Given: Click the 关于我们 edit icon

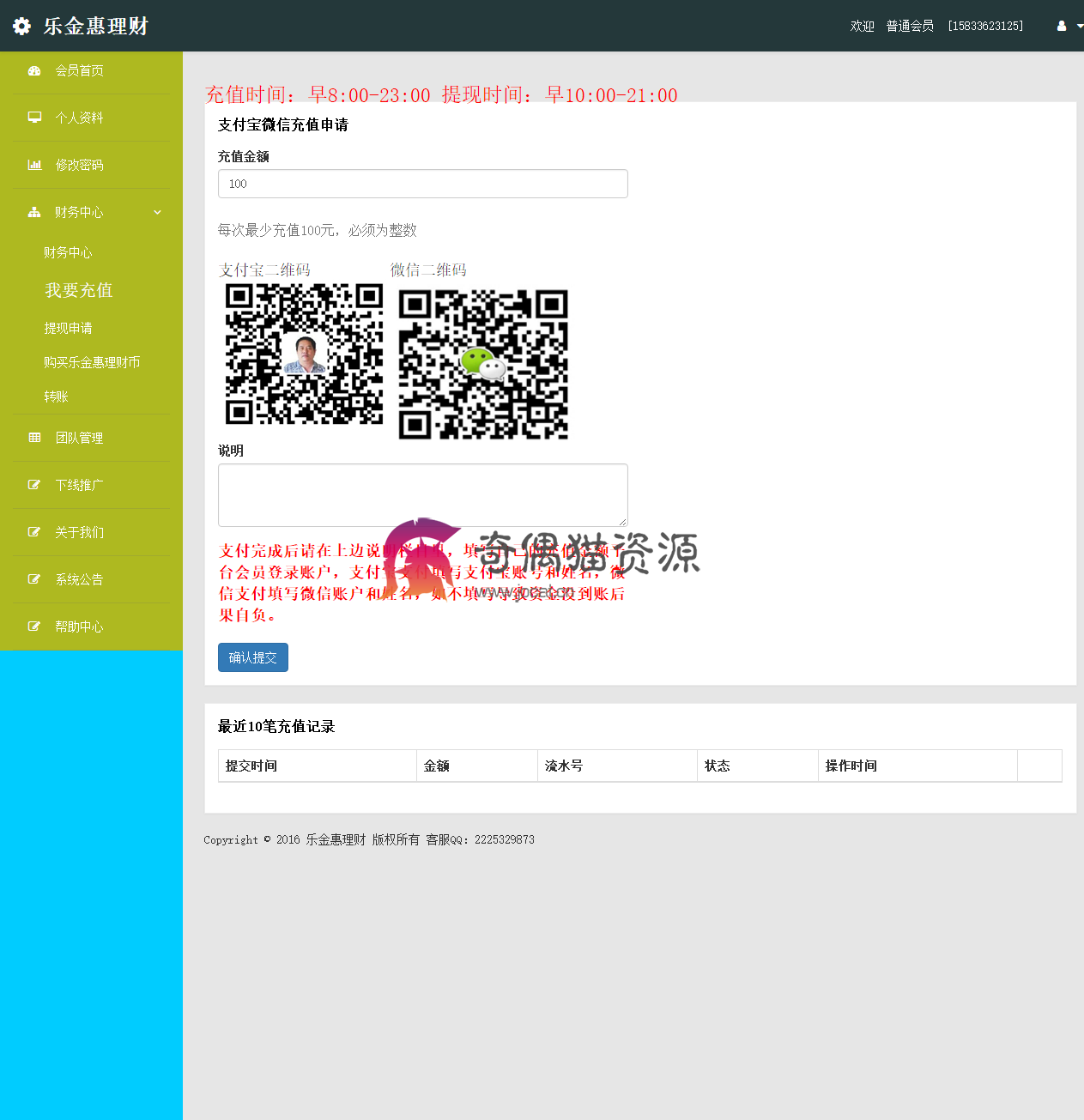Looking at the screenshot, I should click(x=34, y=532).
